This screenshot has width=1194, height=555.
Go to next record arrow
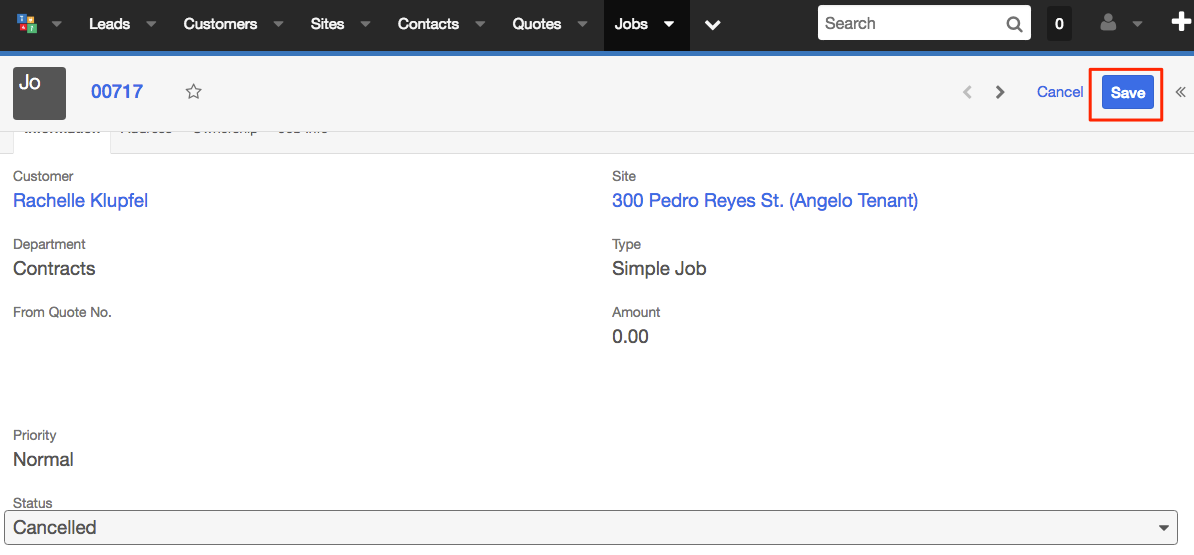click(1001, 92)
